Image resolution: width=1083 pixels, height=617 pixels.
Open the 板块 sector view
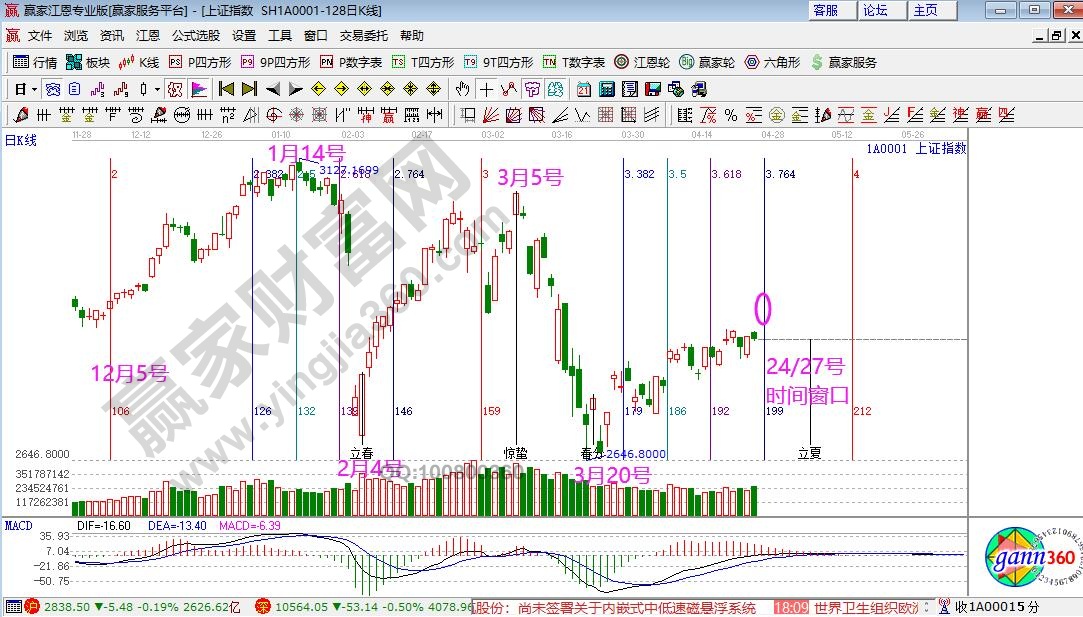click(x=88, y=62)
